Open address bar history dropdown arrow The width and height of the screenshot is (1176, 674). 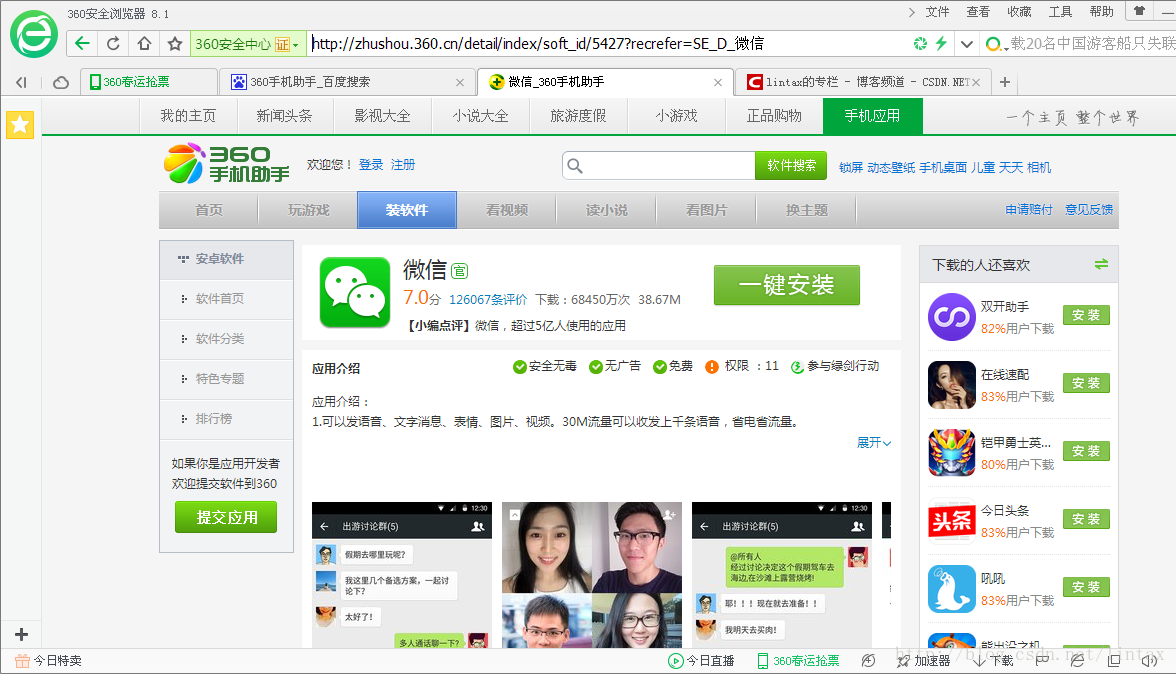(967, 43)
